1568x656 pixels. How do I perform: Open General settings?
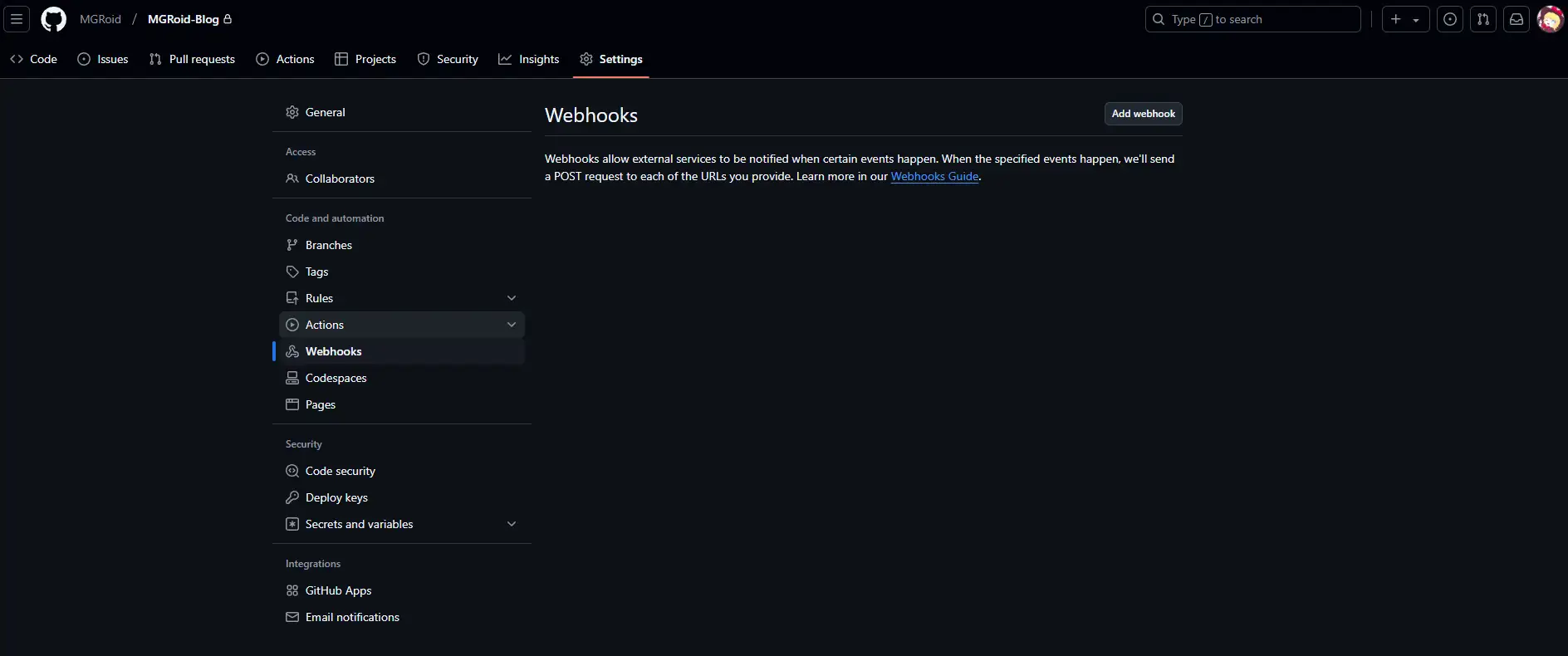(402, 112)
